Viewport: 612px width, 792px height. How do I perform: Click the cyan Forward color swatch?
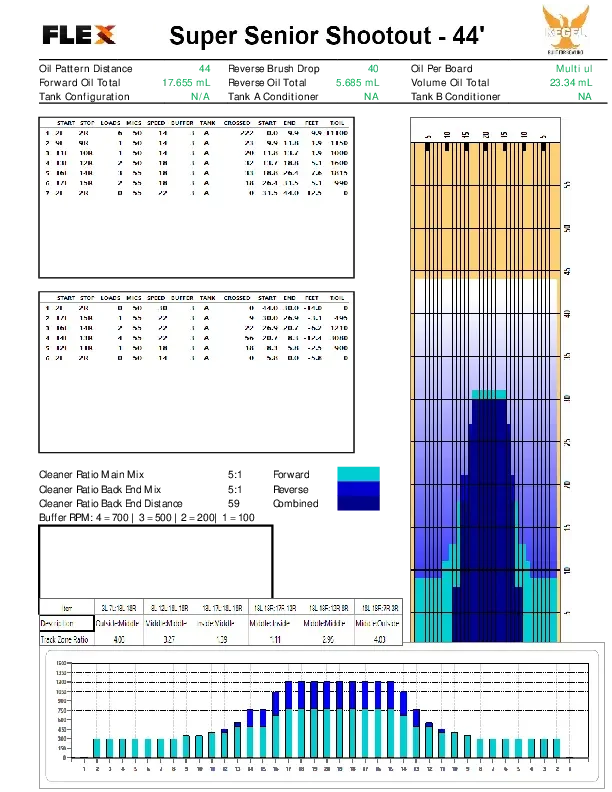point(359,474)
